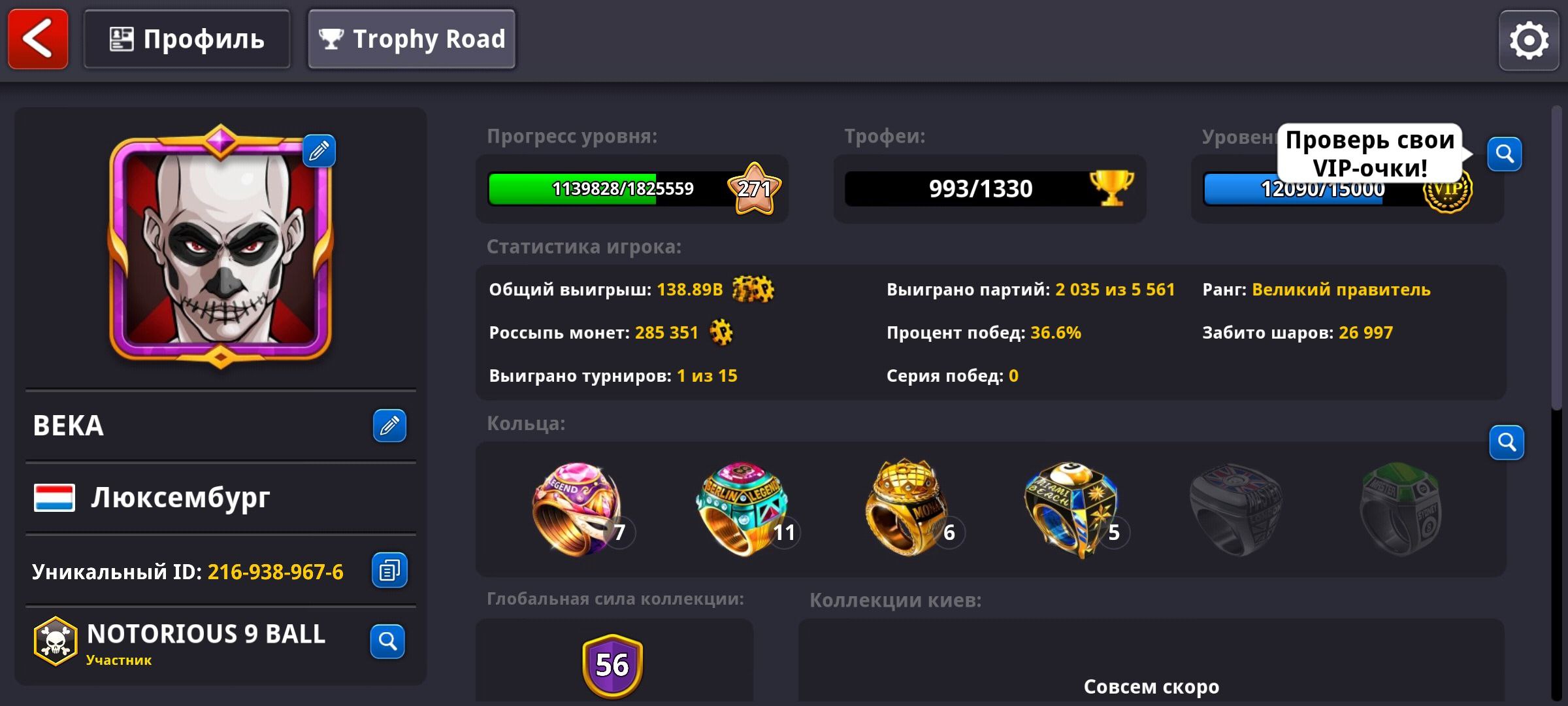Inspect rings with the magnifier icon
Image resolution: width=1568 pixels, height=706 pixels.
point(1507,443)
